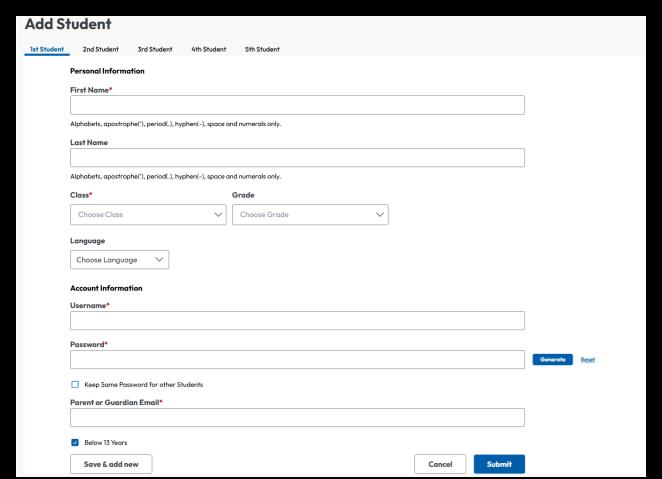Enable Keep Same Password for other Students
The image size is (662, 479).
(x=75, y=385)
